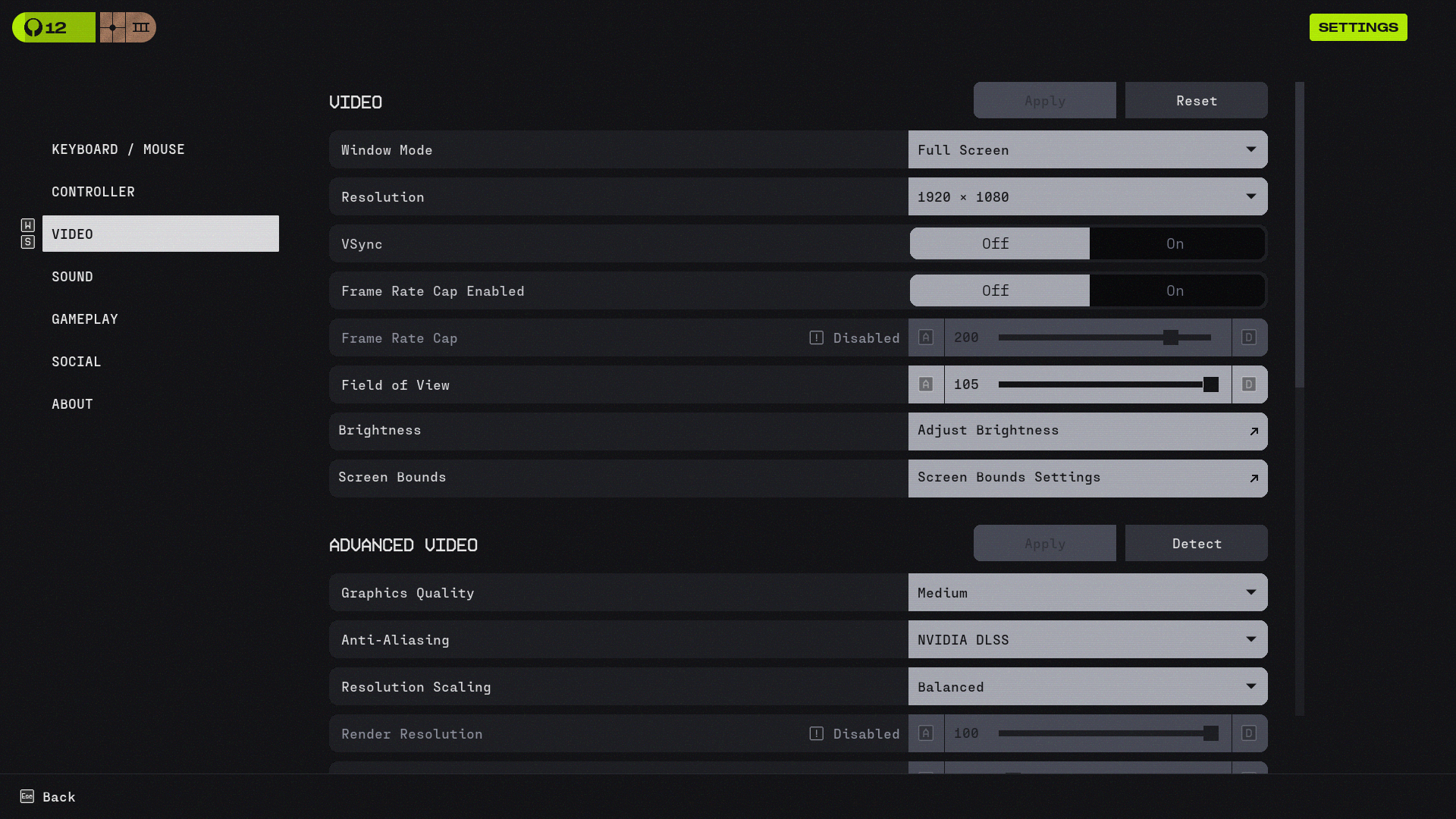
Task: Open the Gameplay settings category
Action: (85, 319)
